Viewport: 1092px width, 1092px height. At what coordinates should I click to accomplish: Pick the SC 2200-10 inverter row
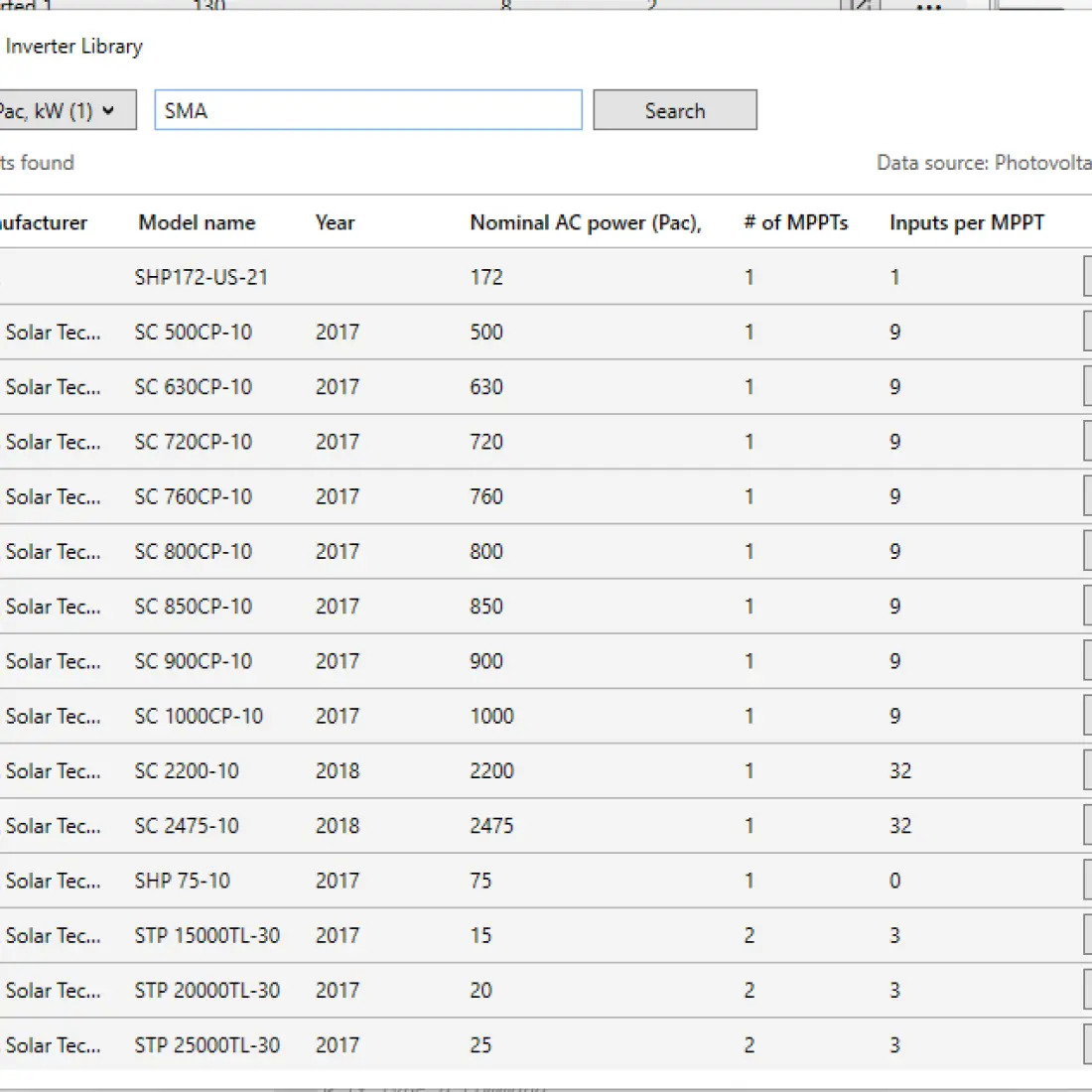pos(187,770)
